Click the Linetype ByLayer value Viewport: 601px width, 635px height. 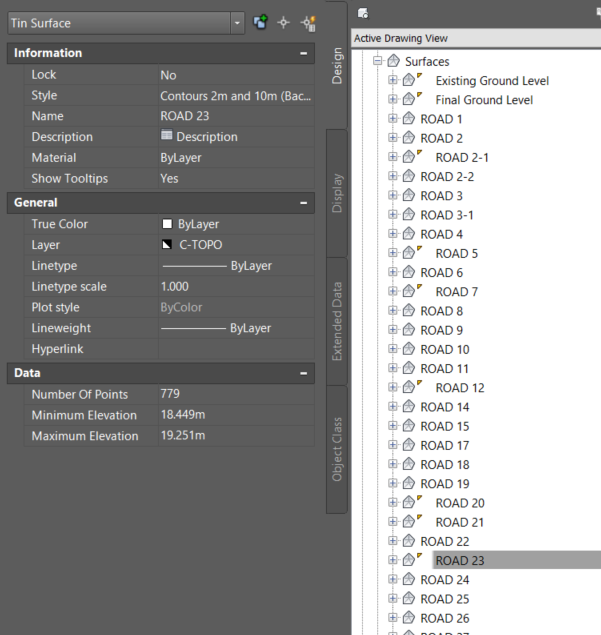[x=237, y=266]
